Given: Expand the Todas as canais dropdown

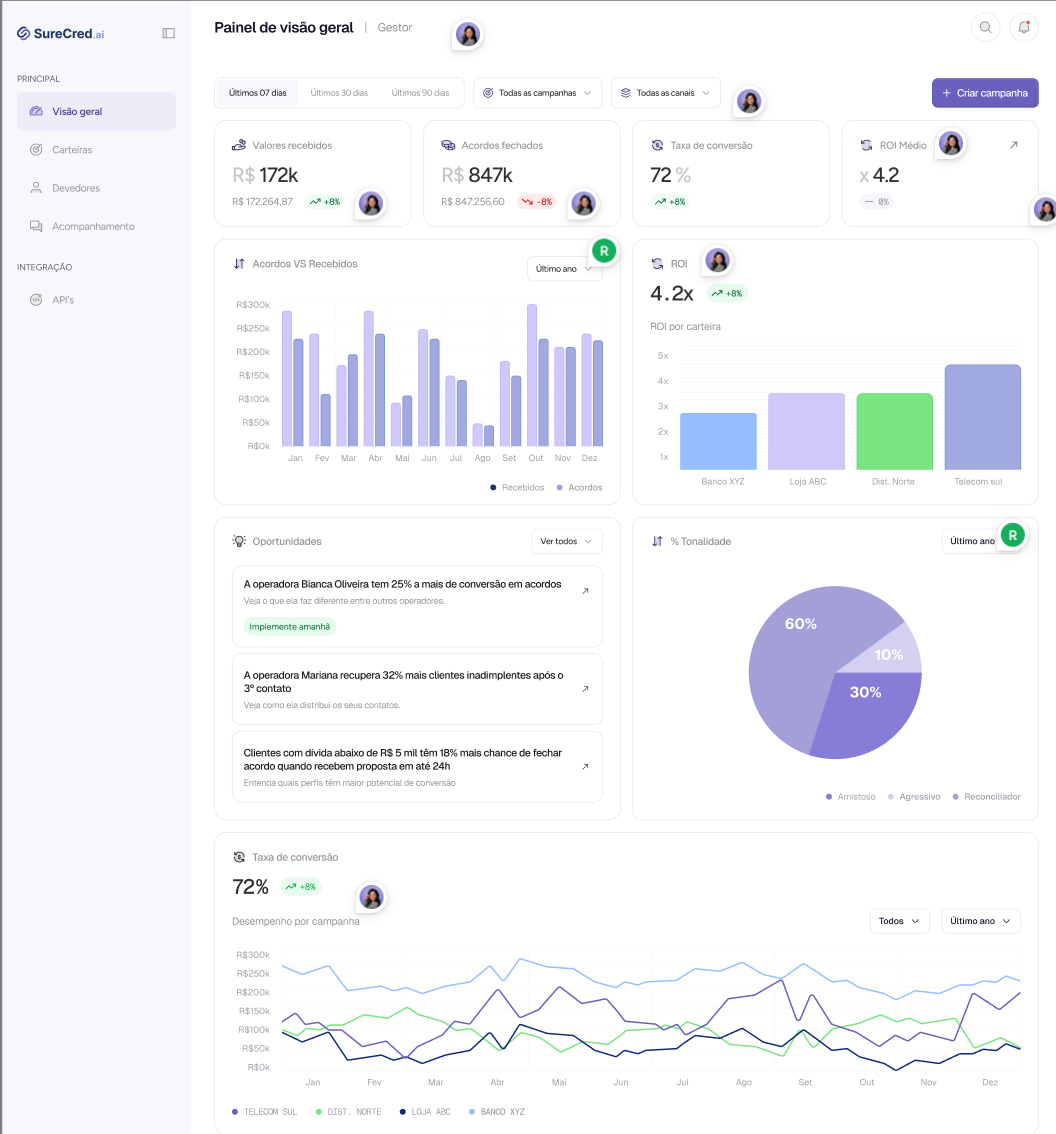Looking at the screenshot, I should (665, 93).
